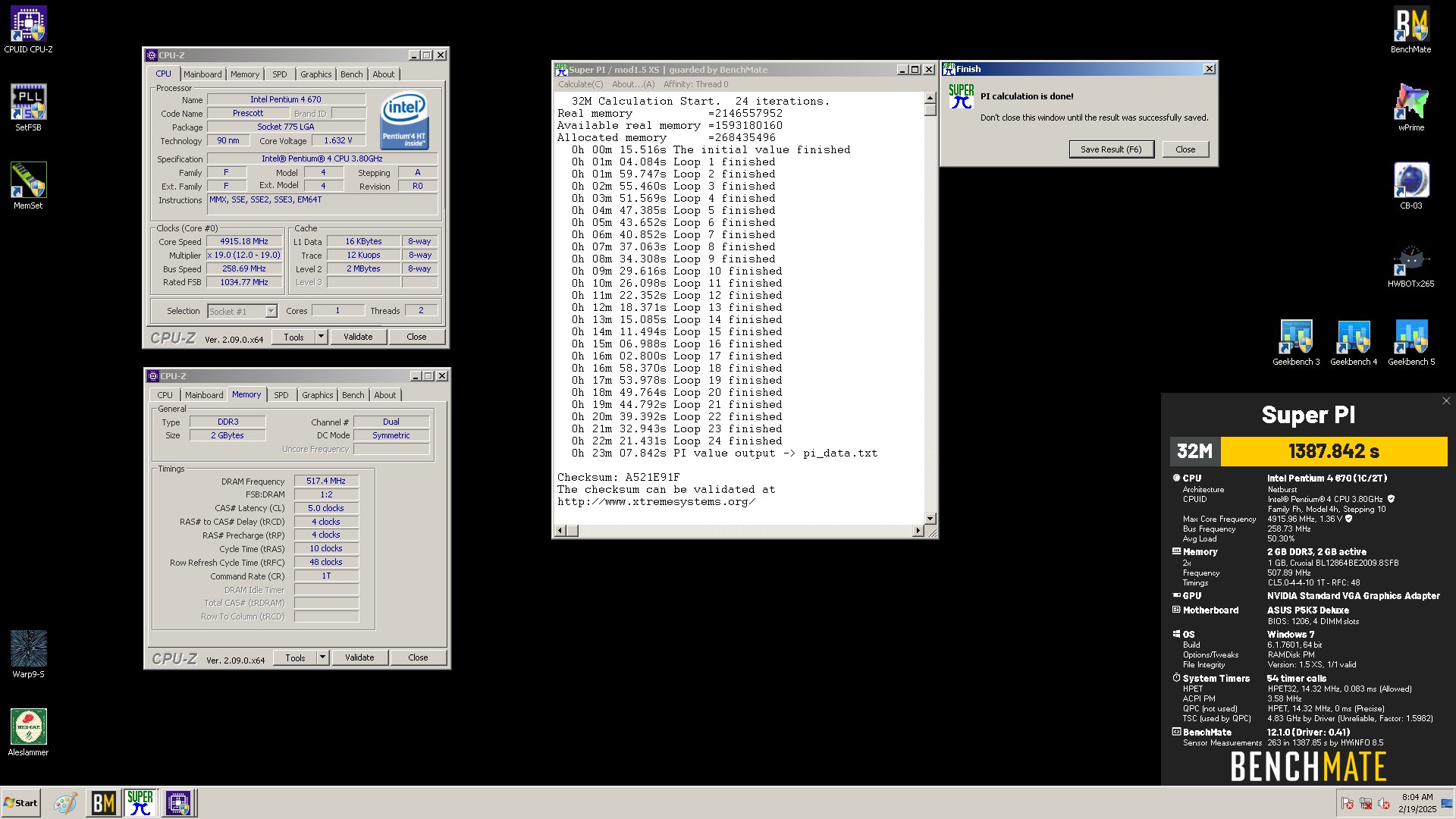Open the Warp9-S desktop icon
The width and height of the screenshot is (1456, 819).
(x=28, y=654)
